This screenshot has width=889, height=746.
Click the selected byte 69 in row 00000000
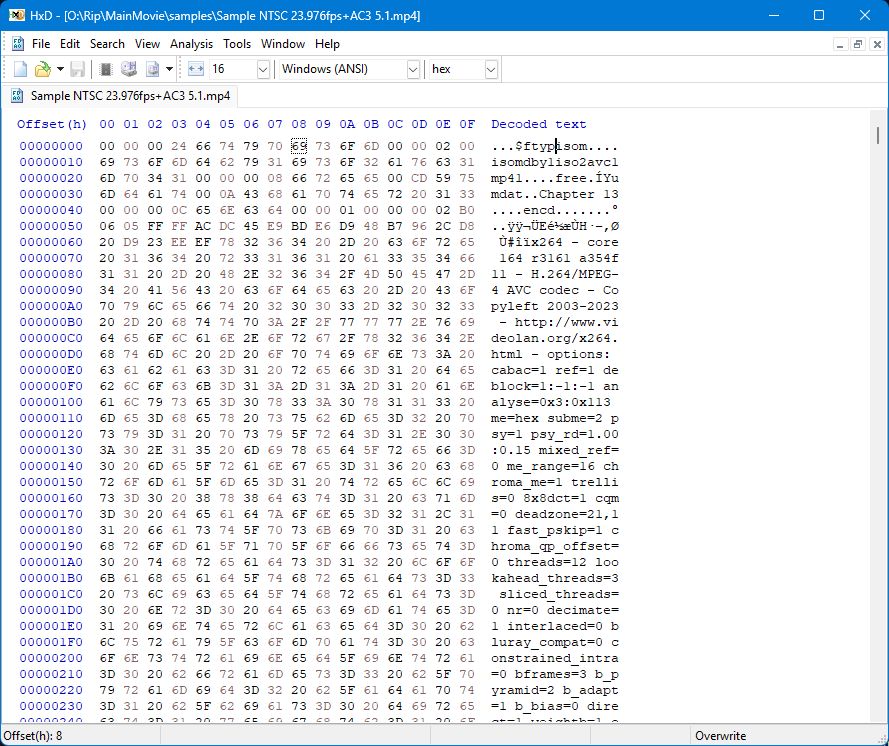(x=299, y=146)
